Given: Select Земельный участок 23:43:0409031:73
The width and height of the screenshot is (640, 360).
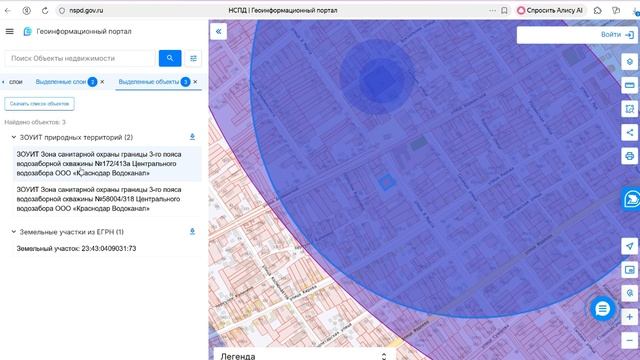Looking at the screenshot, I should pyautogui.click(x=107, y=249).
